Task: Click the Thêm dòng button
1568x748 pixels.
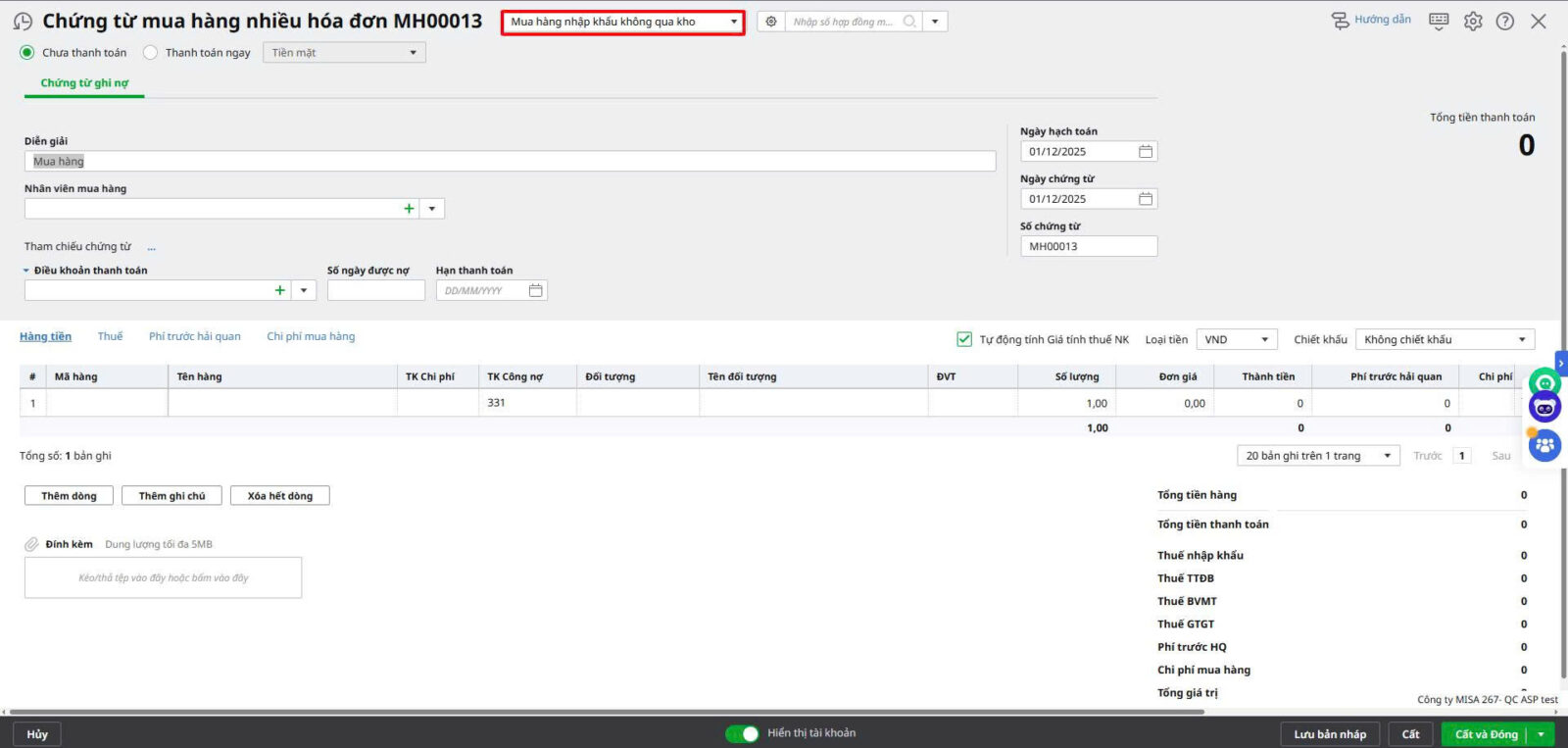Action: coord(69,496)
